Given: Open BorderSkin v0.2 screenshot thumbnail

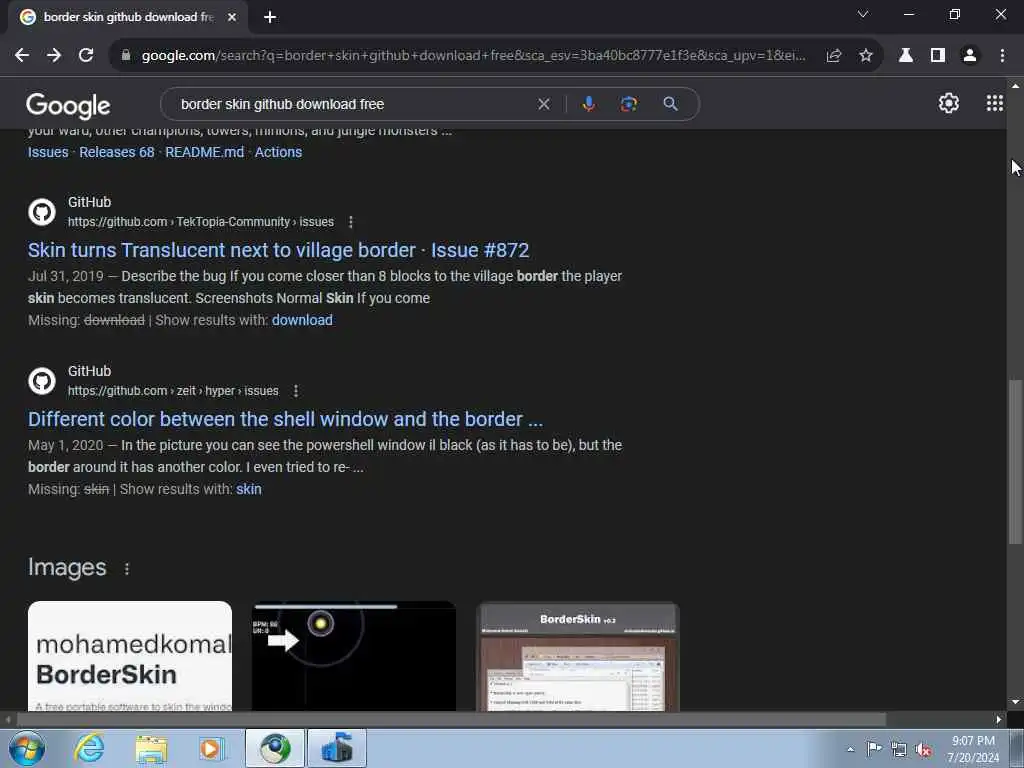Looking at the screenshot, I should (578, 656).
